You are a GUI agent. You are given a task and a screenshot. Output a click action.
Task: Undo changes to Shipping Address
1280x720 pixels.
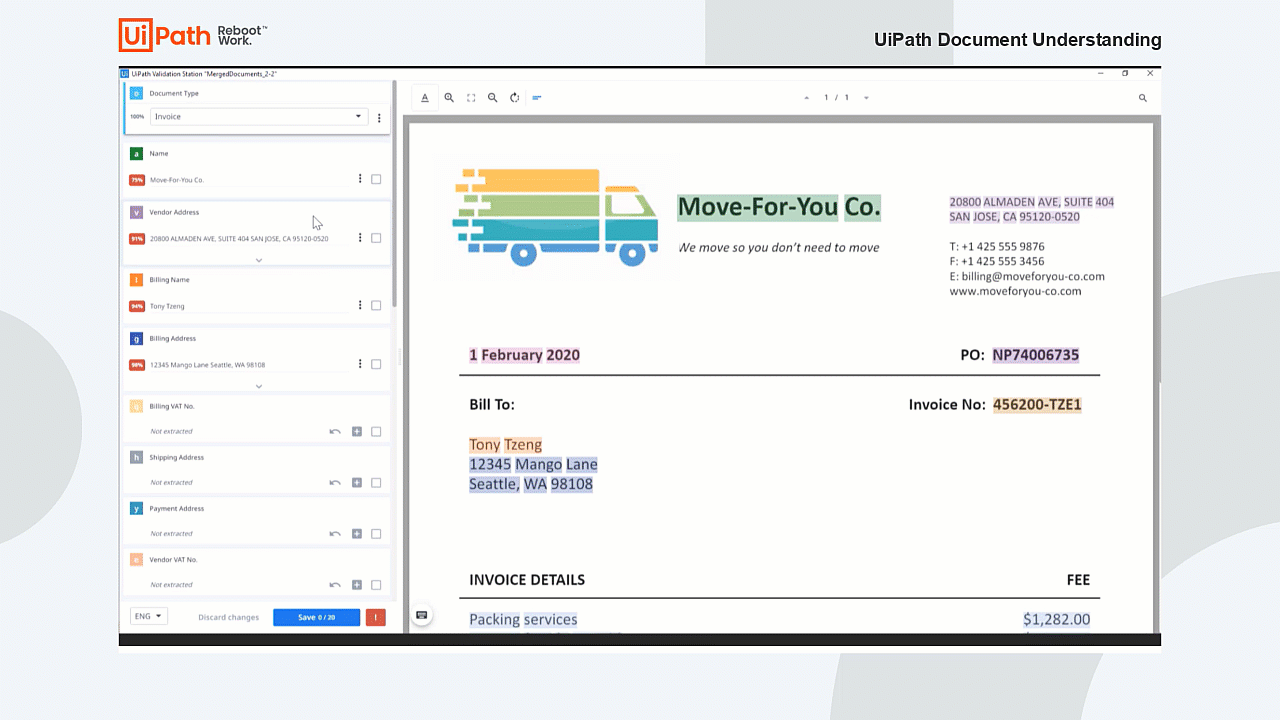(x=335, y=483)
